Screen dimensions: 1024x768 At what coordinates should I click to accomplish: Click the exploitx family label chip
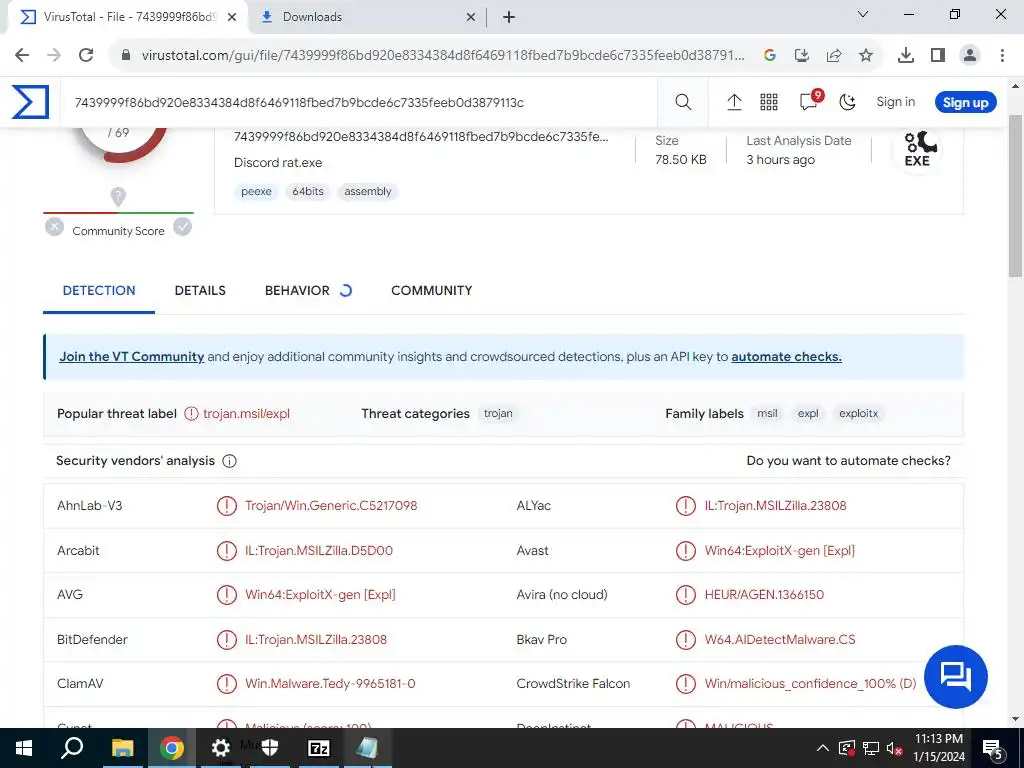[x=858, y=413]
